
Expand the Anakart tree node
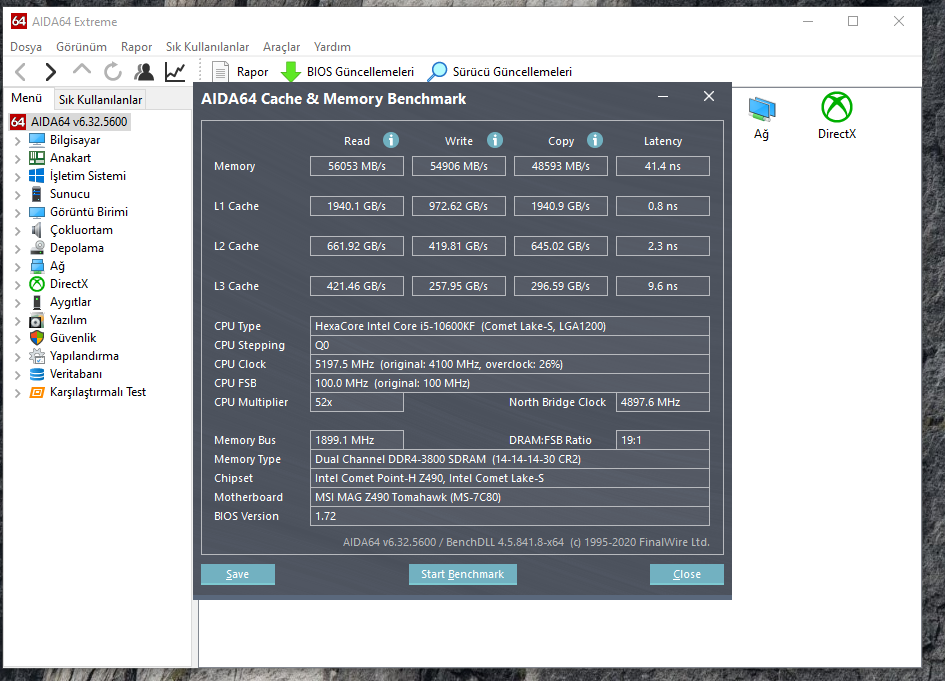[x=18, y=159]
